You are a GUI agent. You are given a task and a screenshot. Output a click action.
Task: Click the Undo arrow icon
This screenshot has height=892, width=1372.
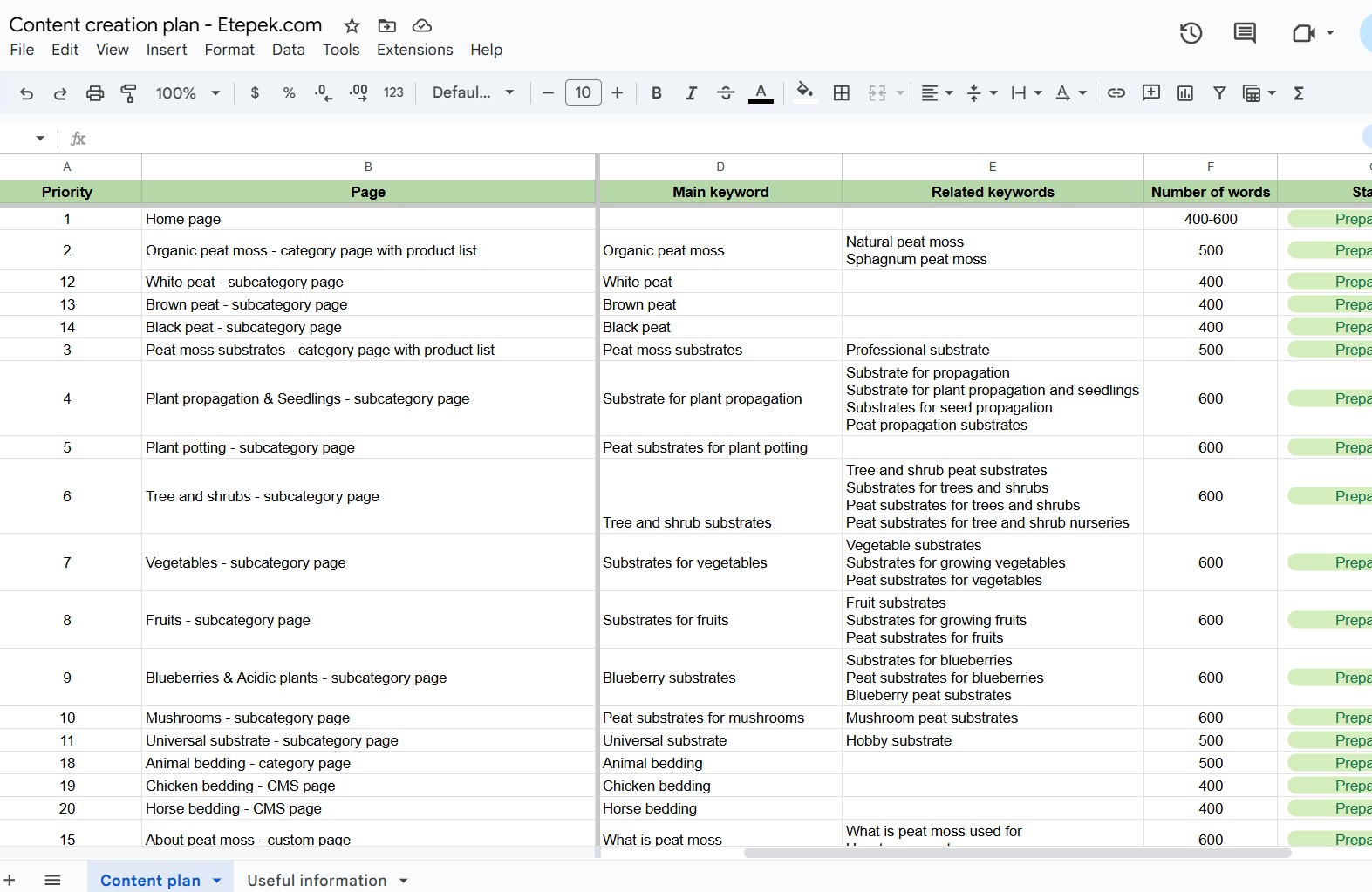(26, 93)
